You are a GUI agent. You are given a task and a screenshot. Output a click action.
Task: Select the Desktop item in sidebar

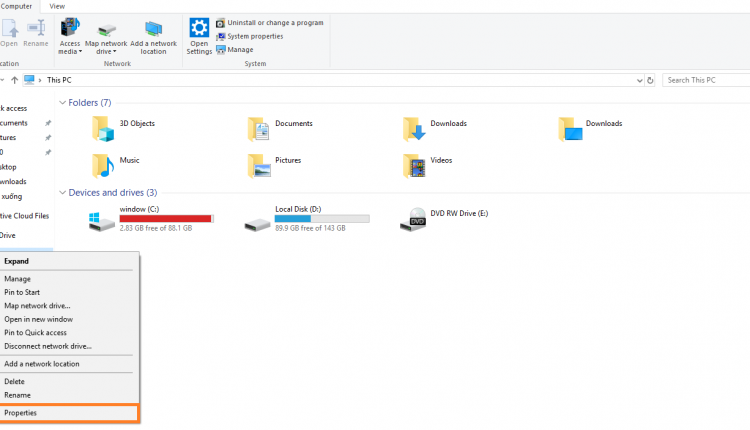point(8,167)
